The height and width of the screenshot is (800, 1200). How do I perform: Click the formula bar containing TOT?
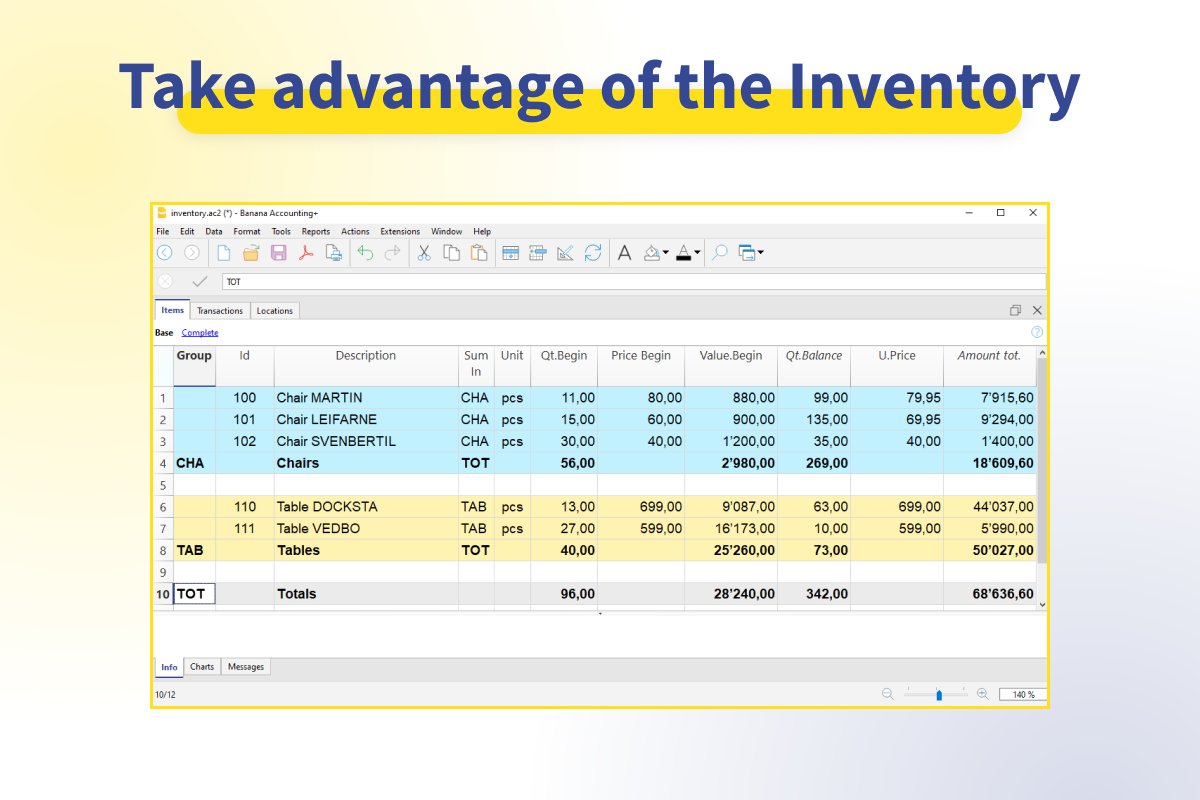coord(400,281)
